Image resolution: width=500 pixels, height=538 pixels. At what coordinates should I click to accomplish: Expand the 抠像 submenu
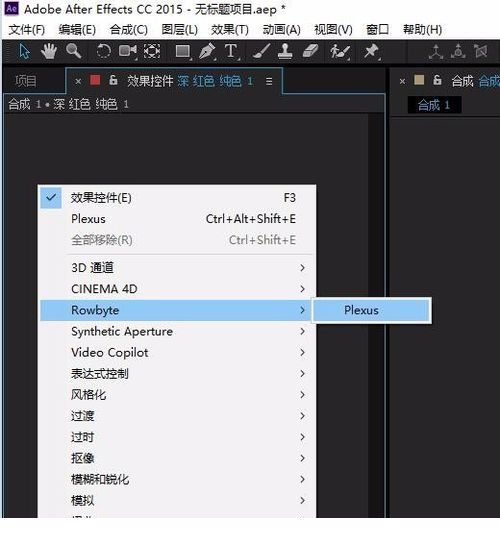[x=177, y=458]
